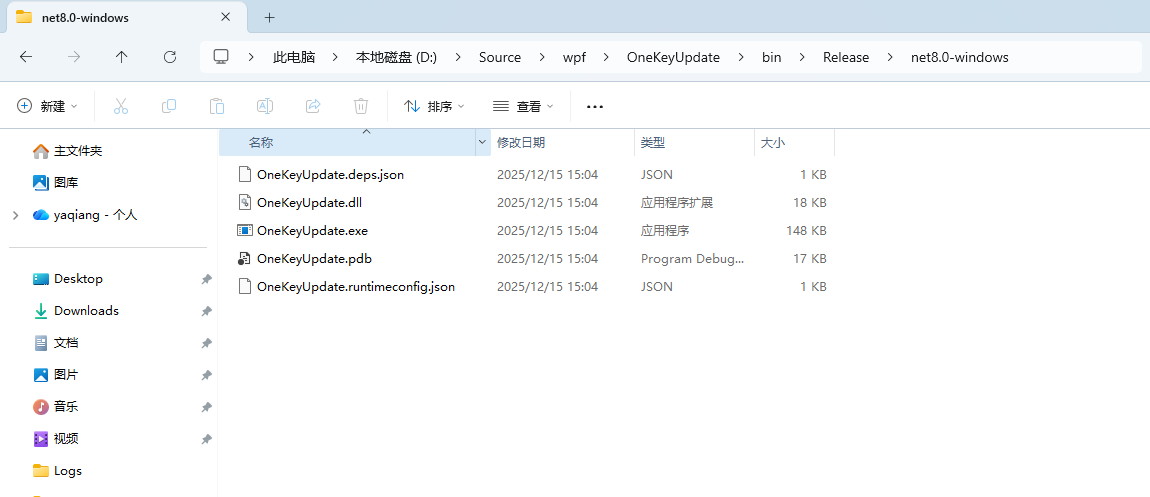Screen dimensions: 1150x497
Task: Open Desktop in sidebar
Action: (68, 279)
